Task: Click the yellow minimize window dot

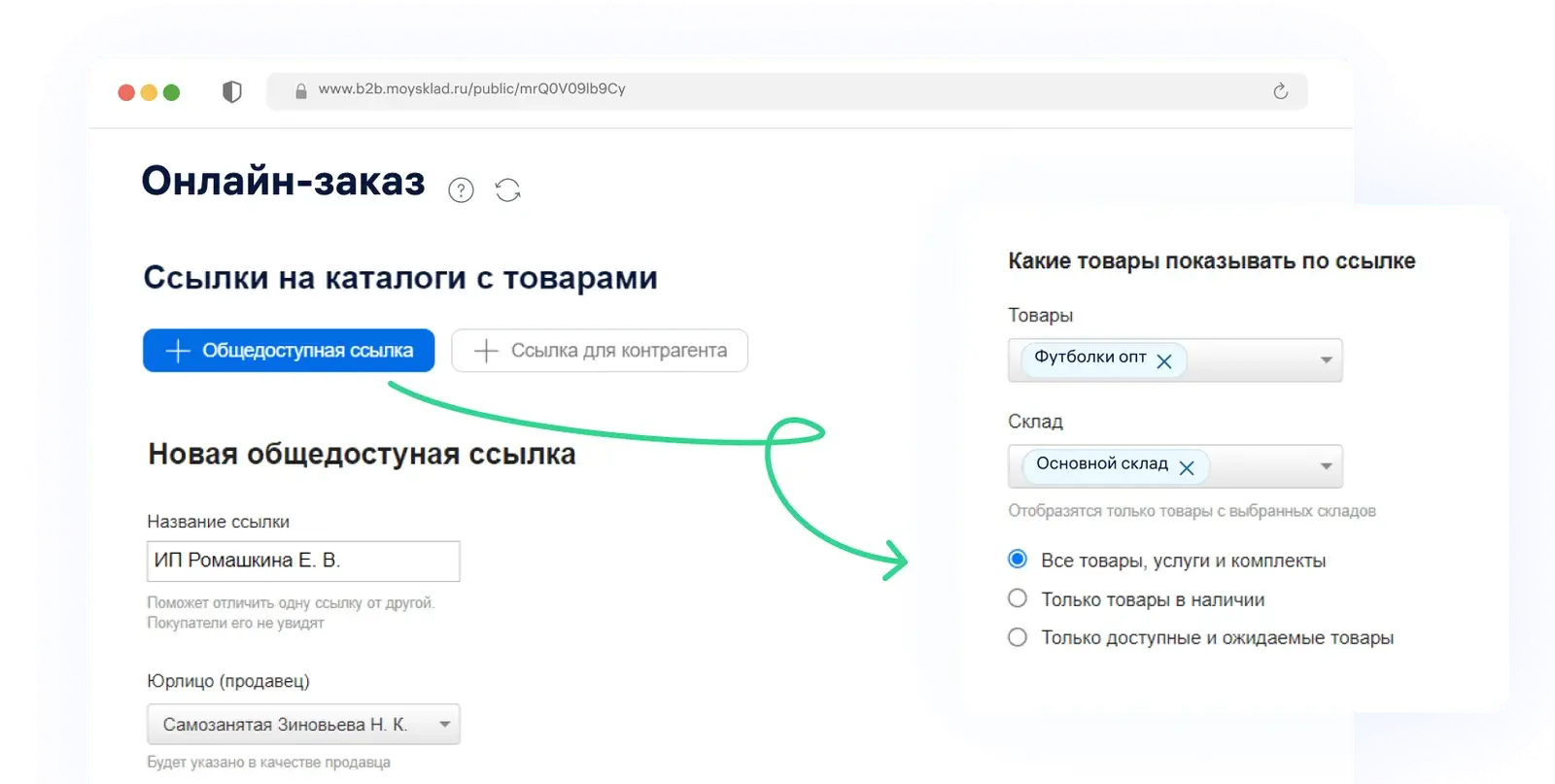Action: [149, 92]
